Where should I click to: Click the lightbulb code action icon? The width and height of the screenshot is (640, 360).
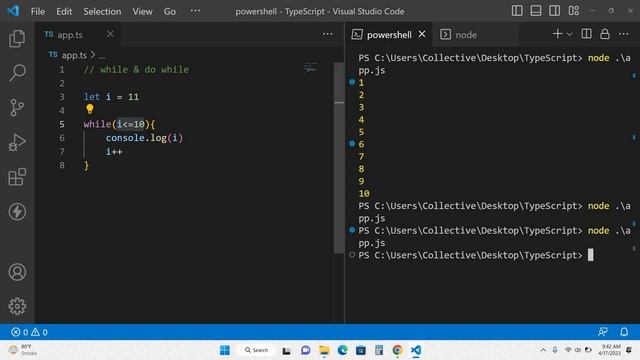coord(90,109)
